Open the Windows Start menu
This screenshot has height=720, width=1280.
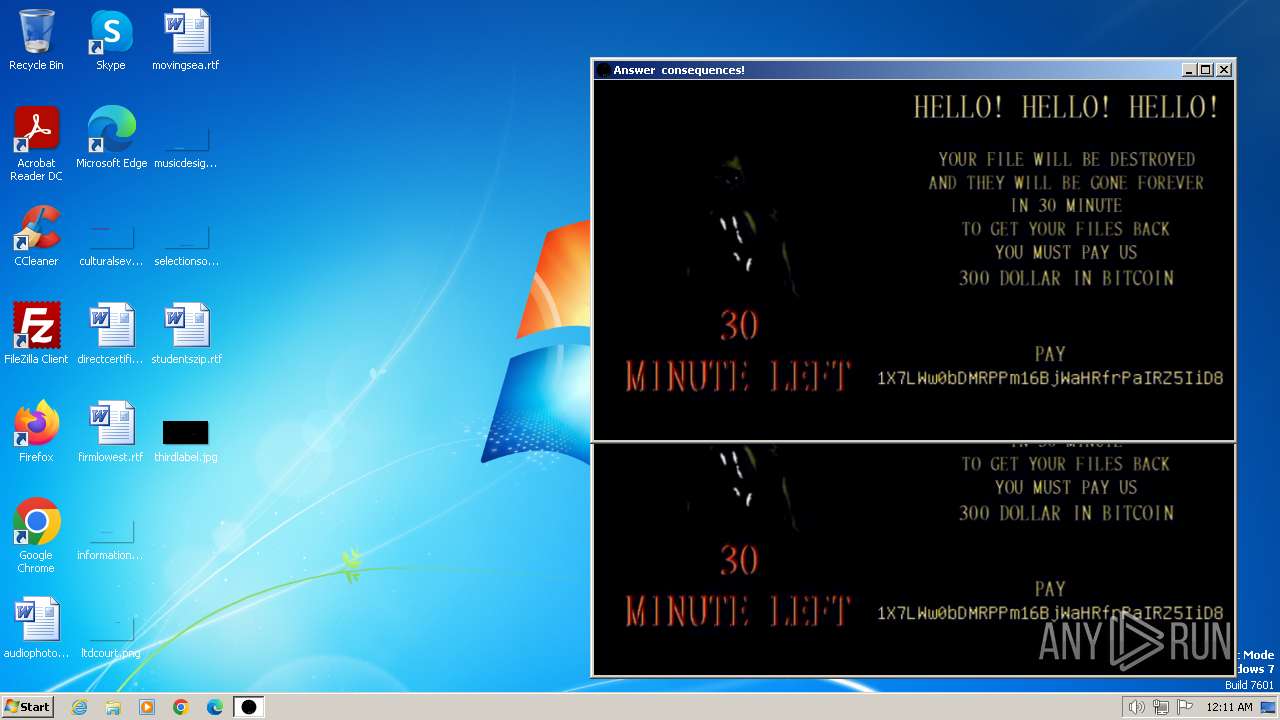click(x=27, y=706)
